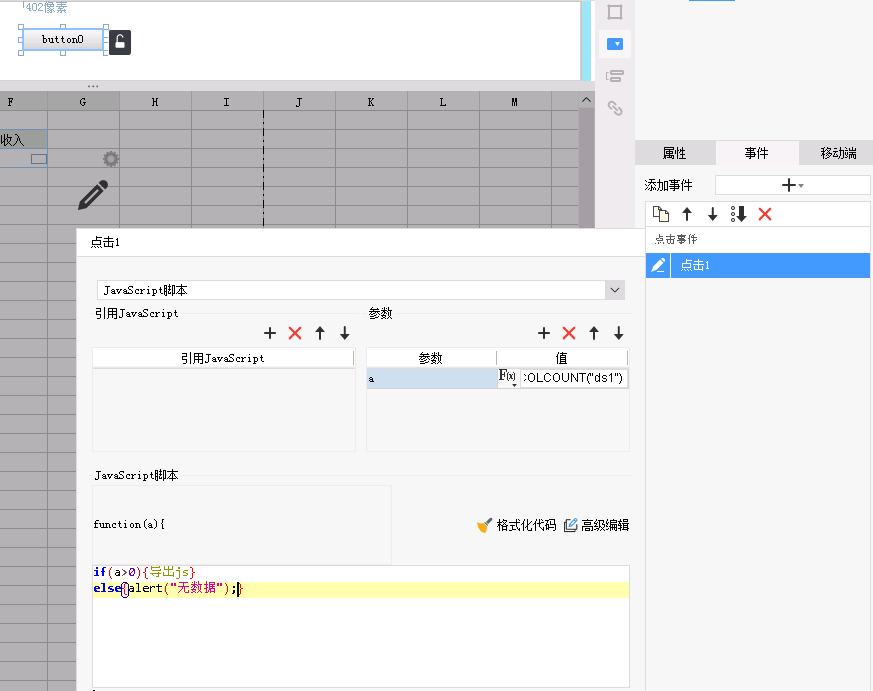The height and width of the screenshot is (691, 873).
Task: Copy the event using copy icon
Action: (661, 214)
